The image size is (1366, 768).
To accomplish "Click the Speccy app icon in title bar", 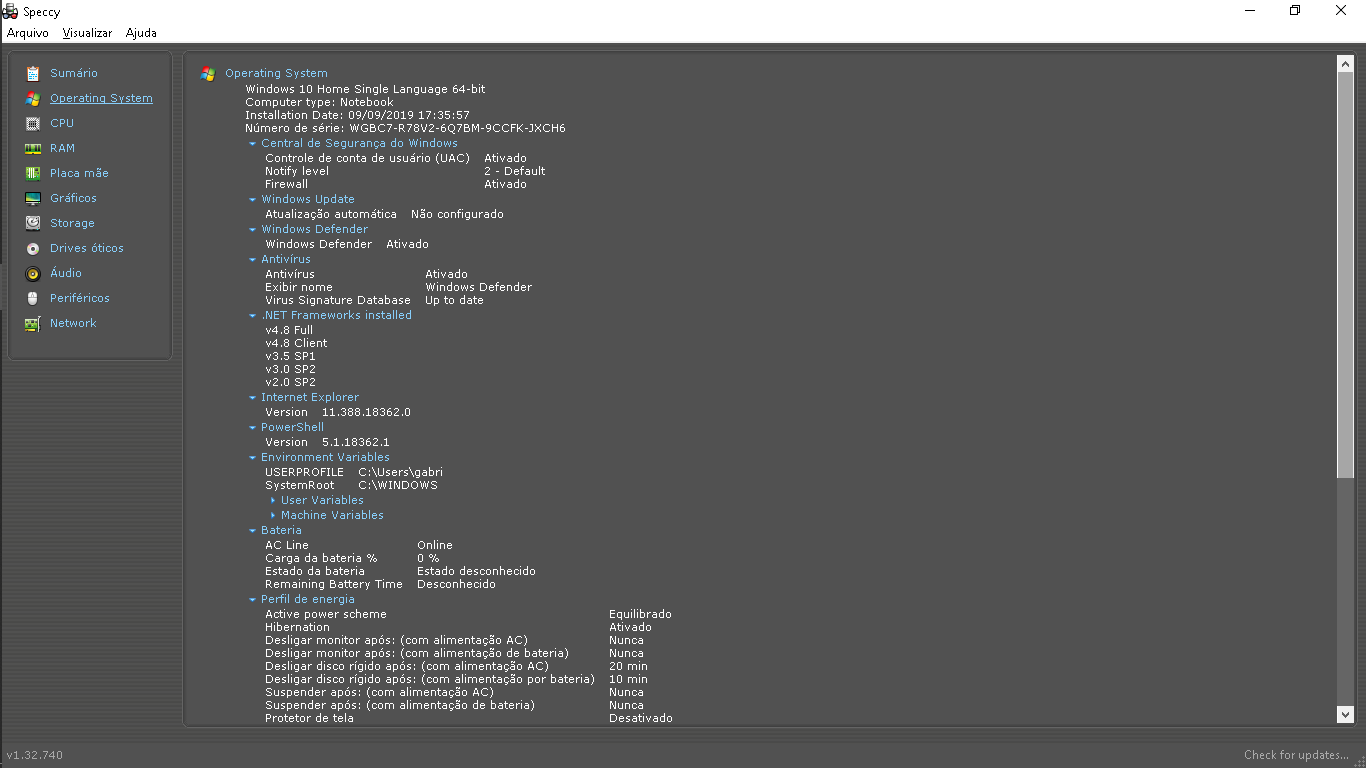I will click(x=10, y=11).
